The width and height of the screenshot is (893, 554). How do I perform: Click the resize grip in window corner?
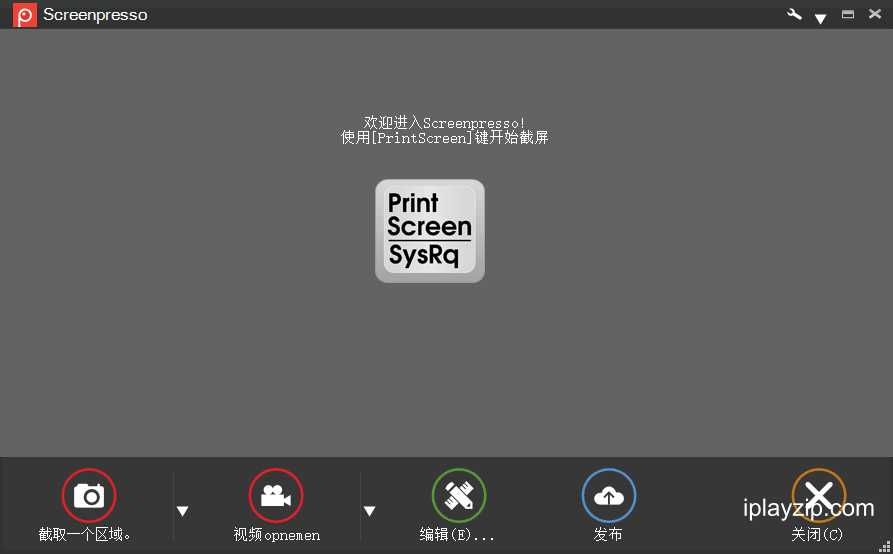tap(885, 547)
